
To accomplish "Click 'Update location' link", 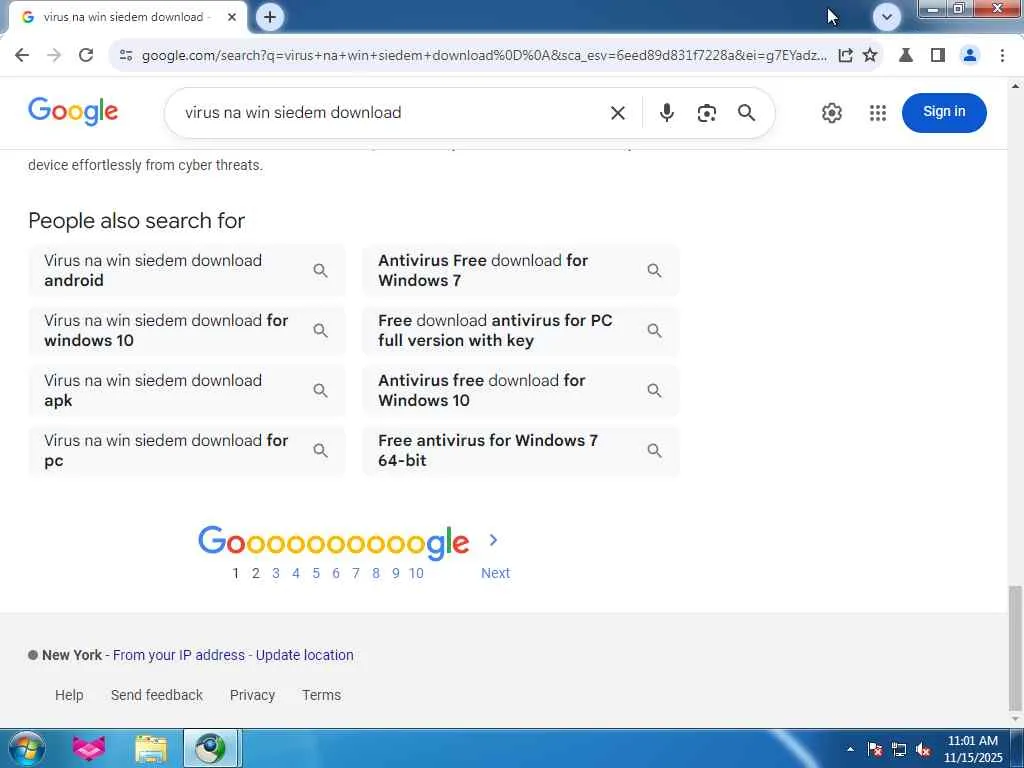I will pyautogui.click(x=304, y=655).
